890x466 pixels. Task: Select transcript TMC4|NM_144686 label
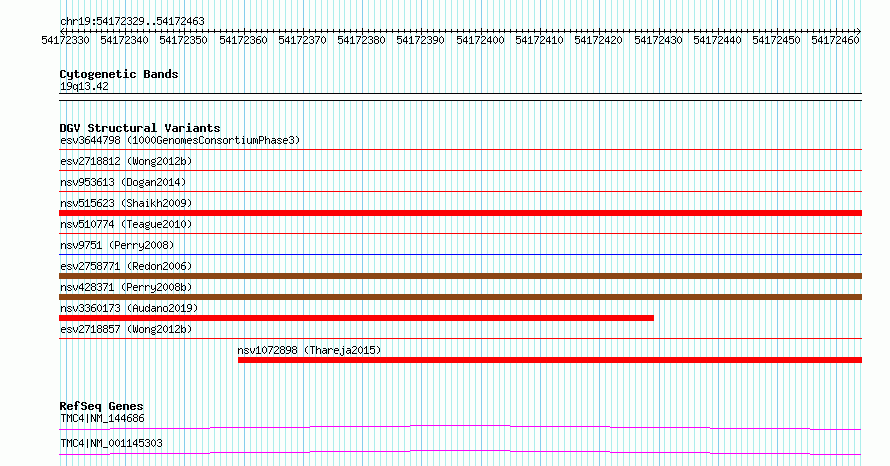click(x=102, y=418)
